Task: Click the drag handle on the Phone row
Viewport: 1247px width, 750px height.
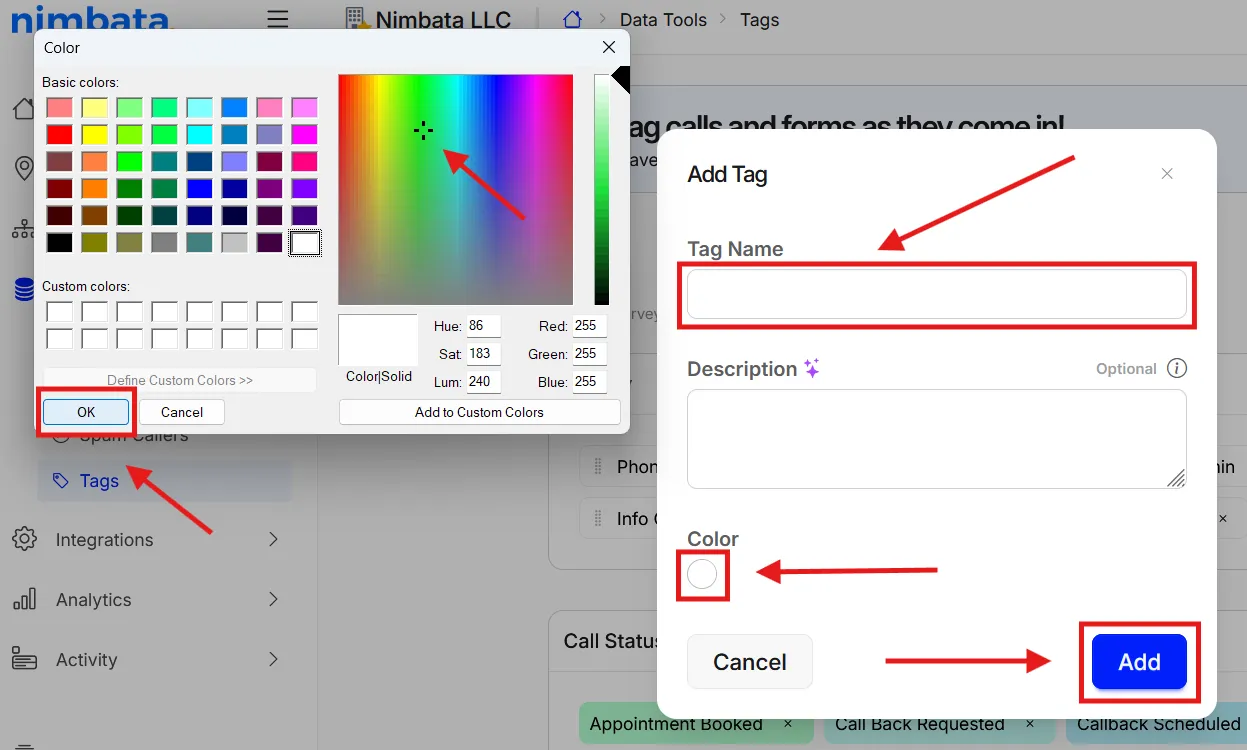Action: pos(599,466)
